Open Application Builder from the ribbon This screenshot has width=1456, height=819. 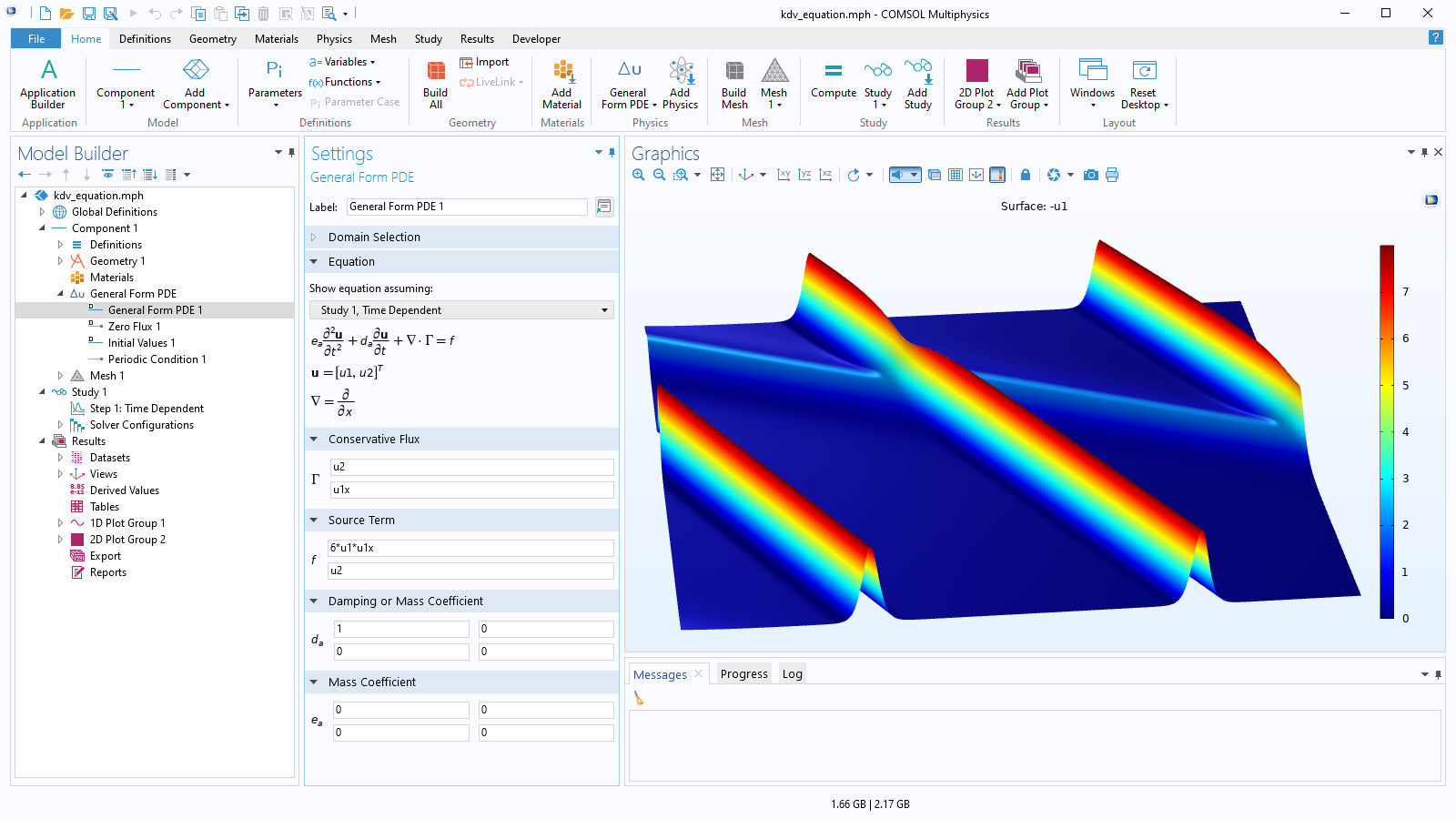tap(48, 84)
